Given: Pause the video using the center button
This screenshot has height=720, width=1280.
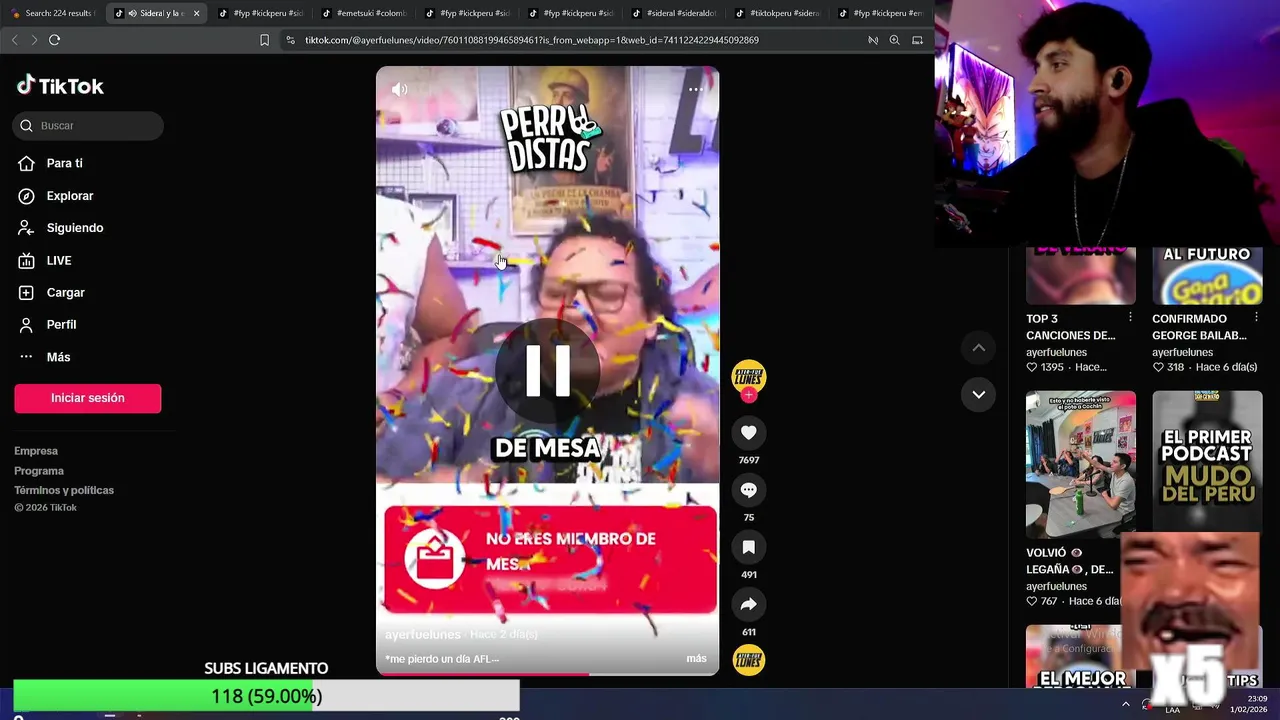Looking at the screenshot, I should (547, 370).
